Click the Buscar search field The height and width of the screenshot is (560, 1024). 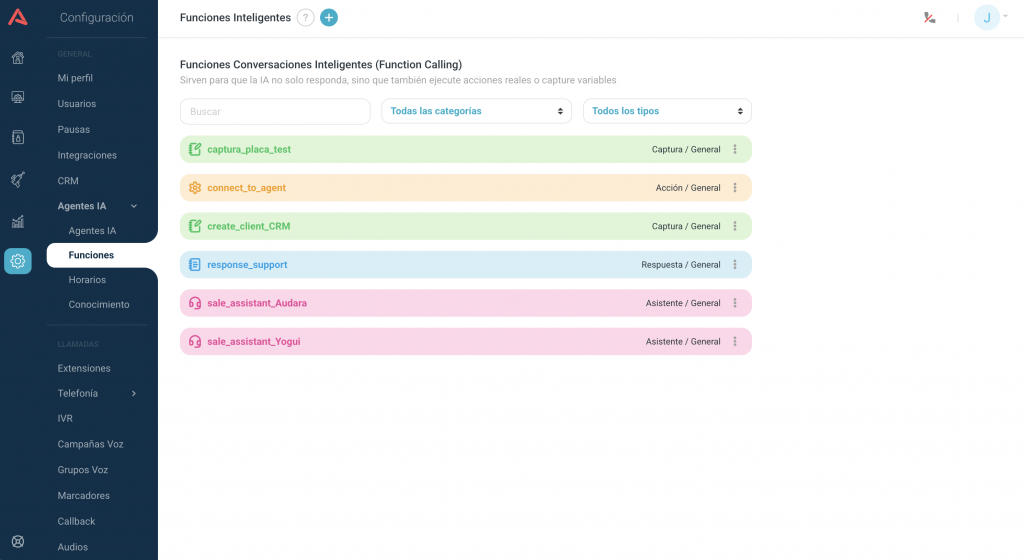275,111
